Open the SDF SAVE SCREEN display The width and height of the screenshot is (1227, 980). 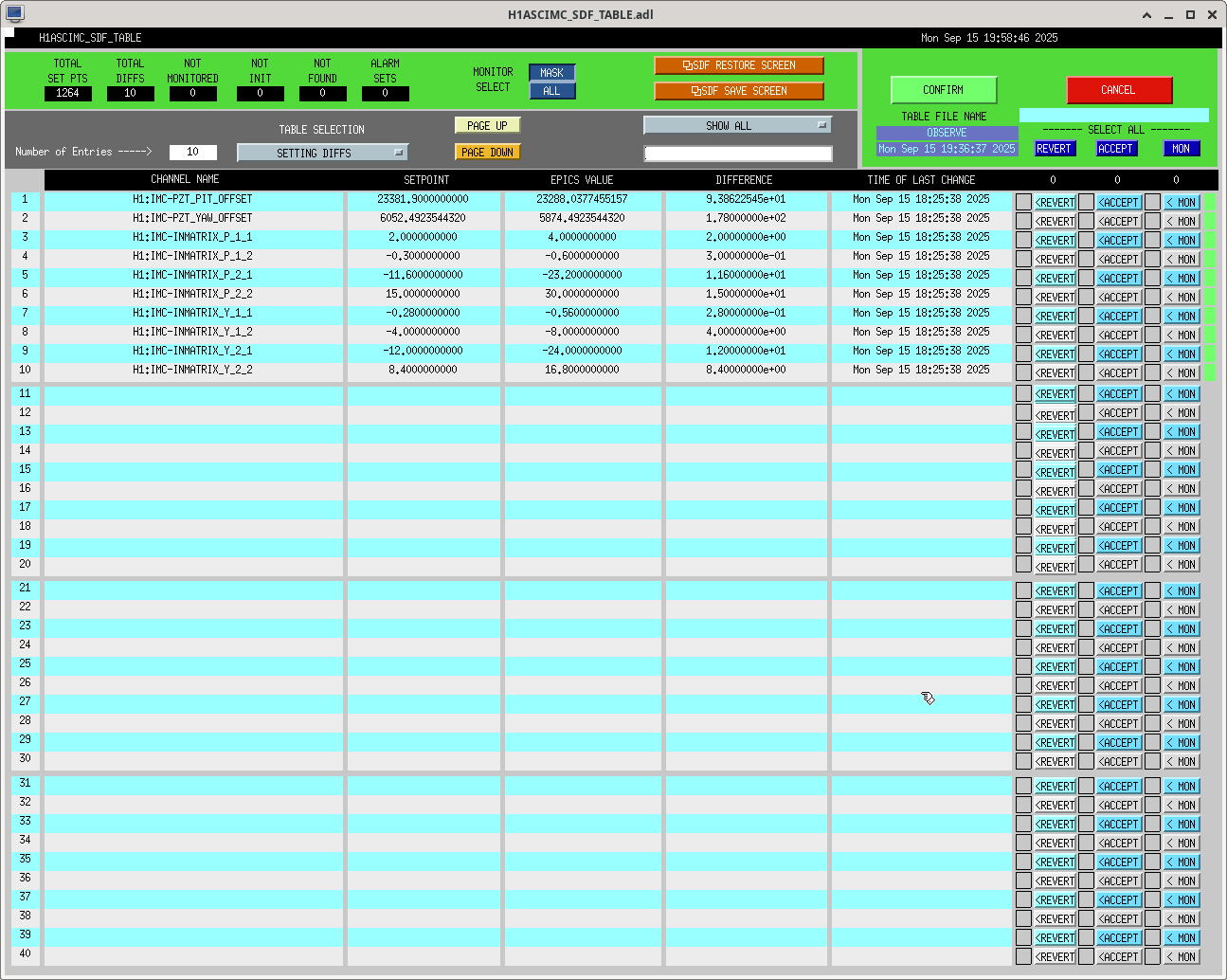click(738, 91)
